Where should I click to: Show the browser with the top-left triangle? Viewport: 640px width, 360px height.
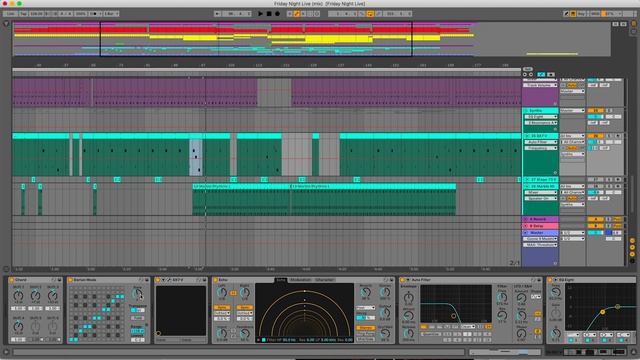6,24
